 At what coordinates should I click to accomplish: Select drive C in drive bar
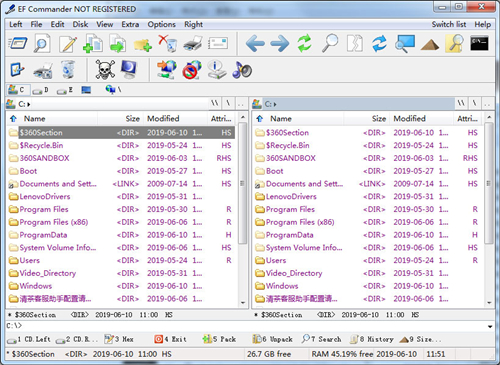[17, 90]
